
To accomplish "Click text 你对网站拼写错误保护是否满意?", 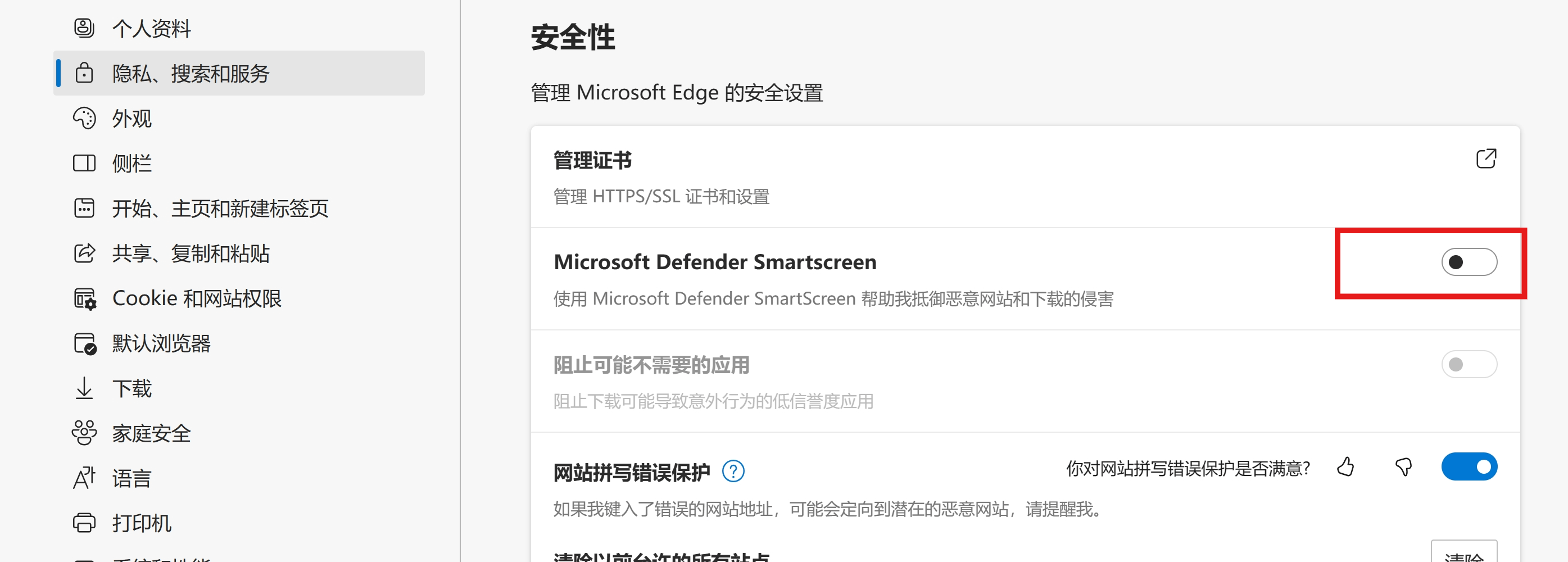I will click(x=1188, y=468).
